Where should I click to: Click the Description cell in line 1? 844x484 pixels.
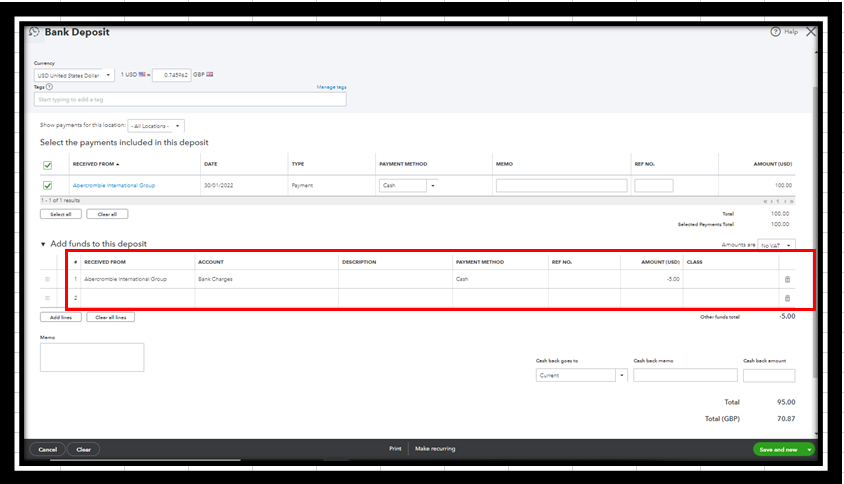[x=395, y=279]
